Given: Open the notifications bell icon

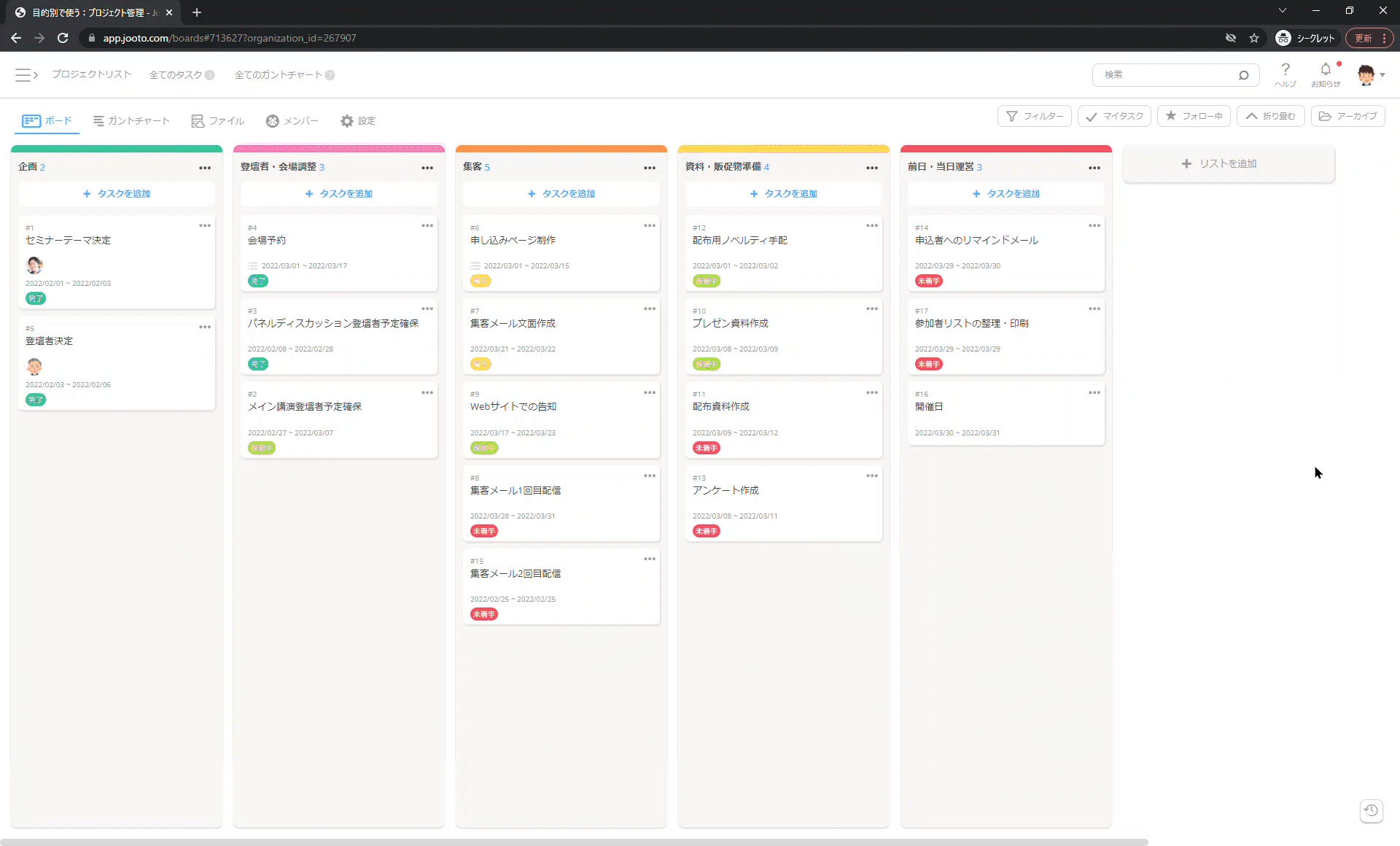Looking at the screenshot, I should tap(1325, 70).
